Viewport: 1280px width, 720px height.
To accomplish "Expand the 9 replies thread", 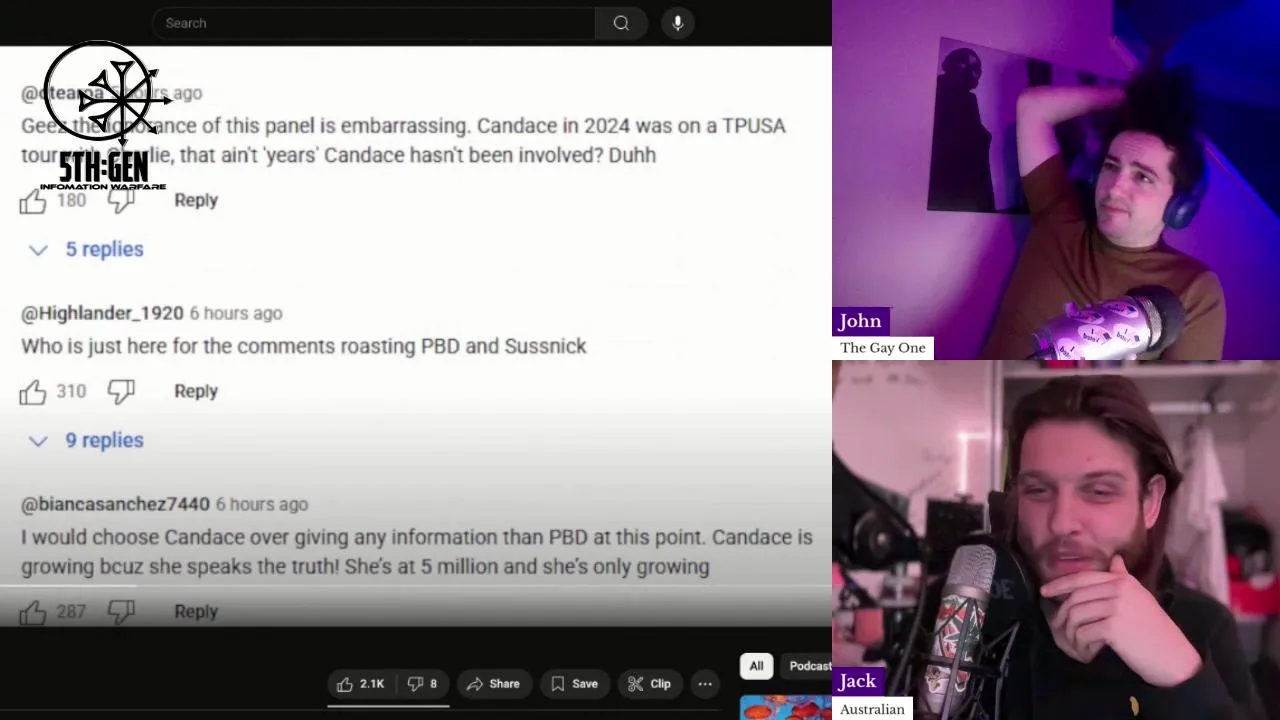I will click(87, 440).
